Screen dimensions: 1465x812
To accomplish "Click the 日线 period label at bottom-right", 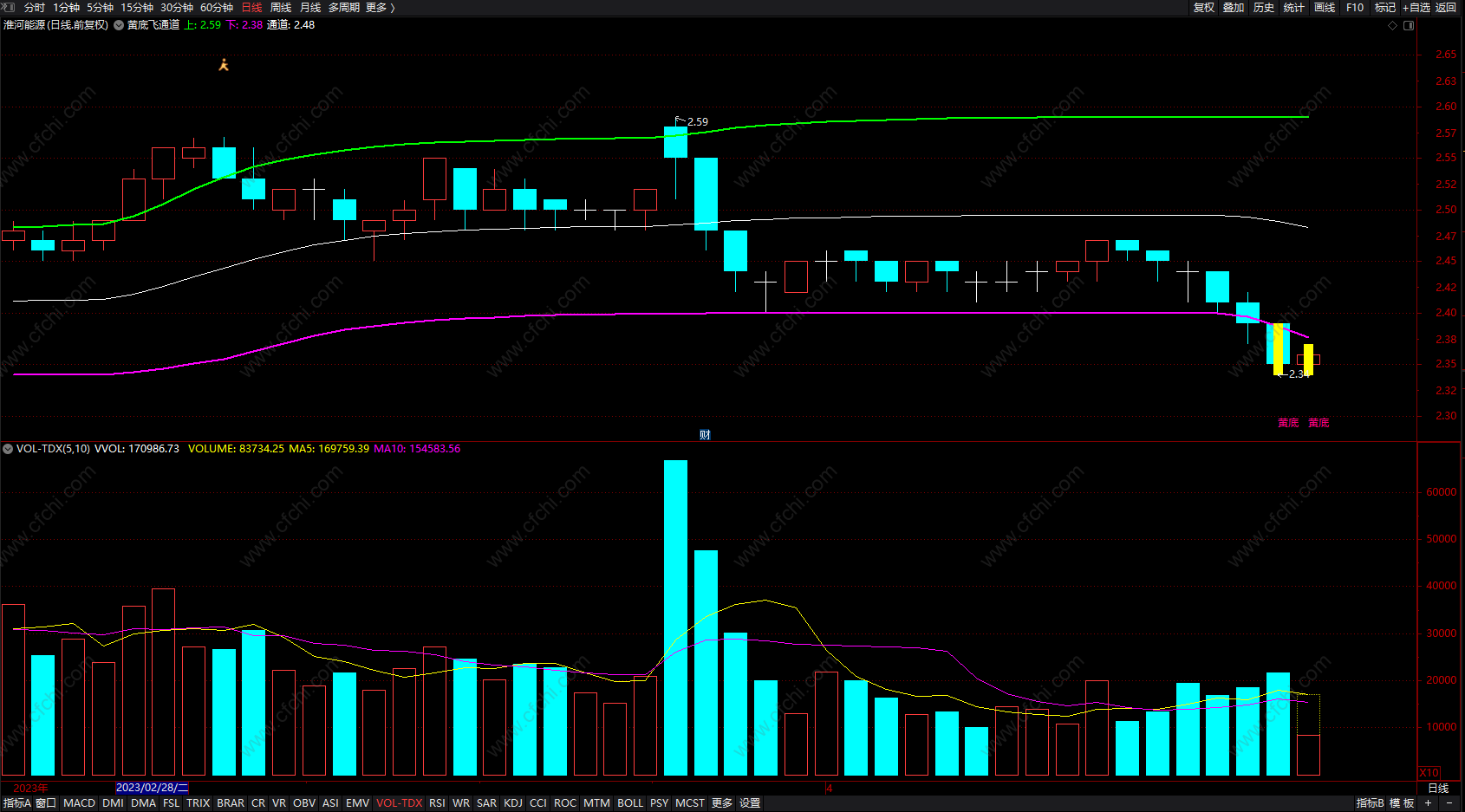I will (1438, 788).
